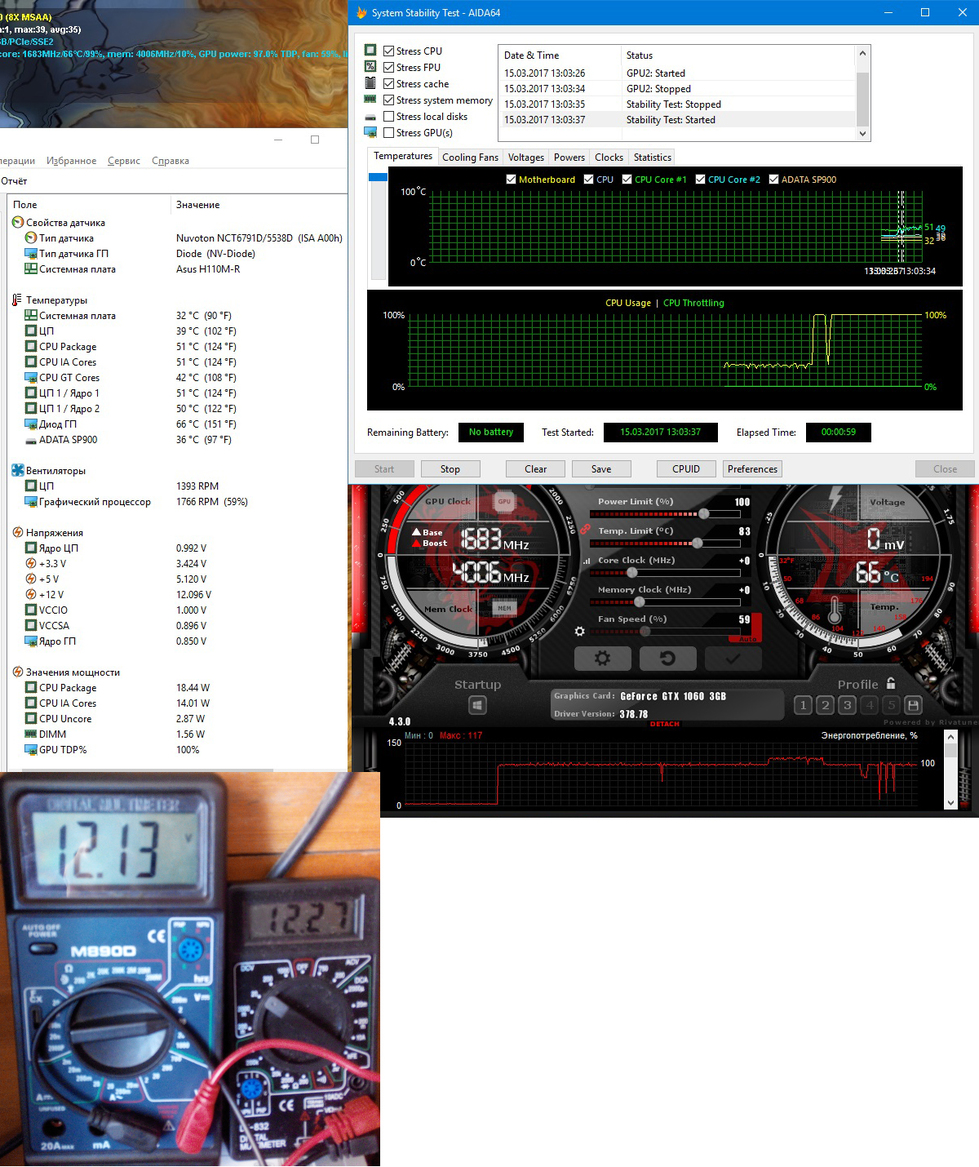The width and height of the screenshot is (979, 1167).
Task: Click the Profile padlock icon
Action: pos(891,683)
